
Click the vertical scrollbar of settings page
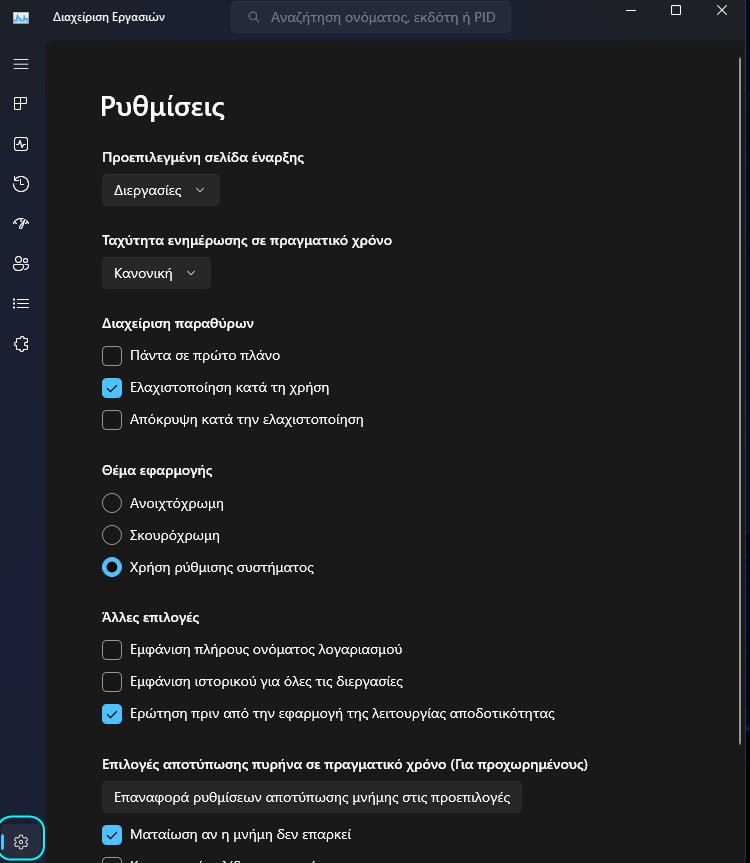740,400
